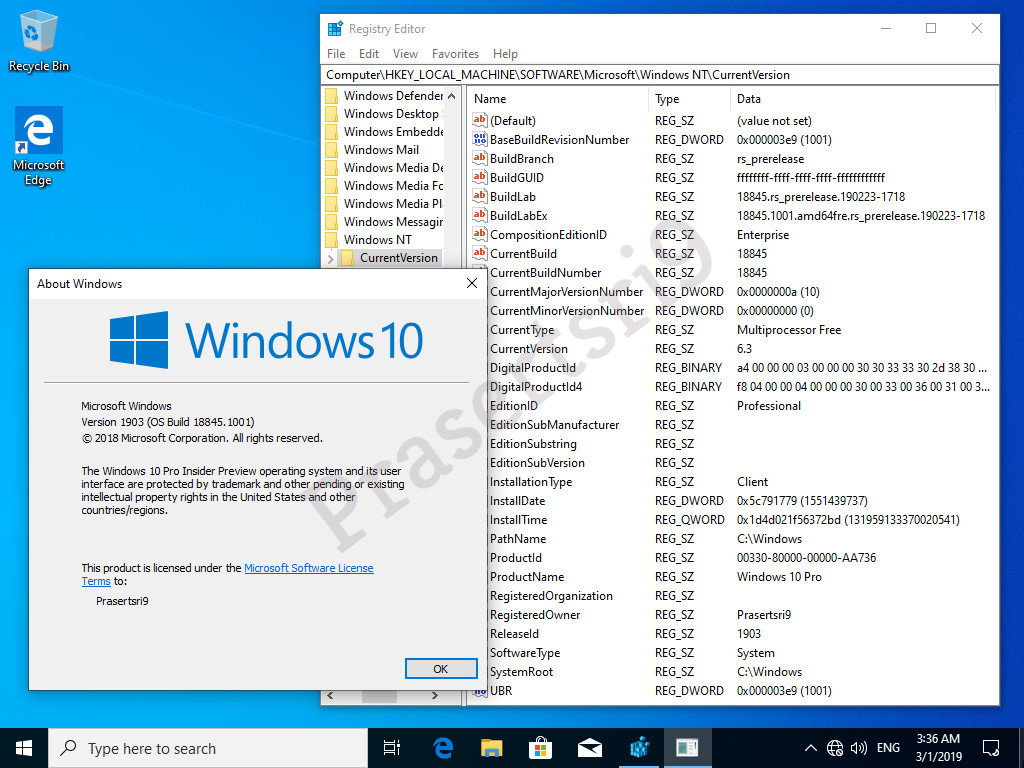The height and width of the screenshot is (768, 1024).
Task: Click the 'Windows 10 Pro' data value
Action: point(779,577)
